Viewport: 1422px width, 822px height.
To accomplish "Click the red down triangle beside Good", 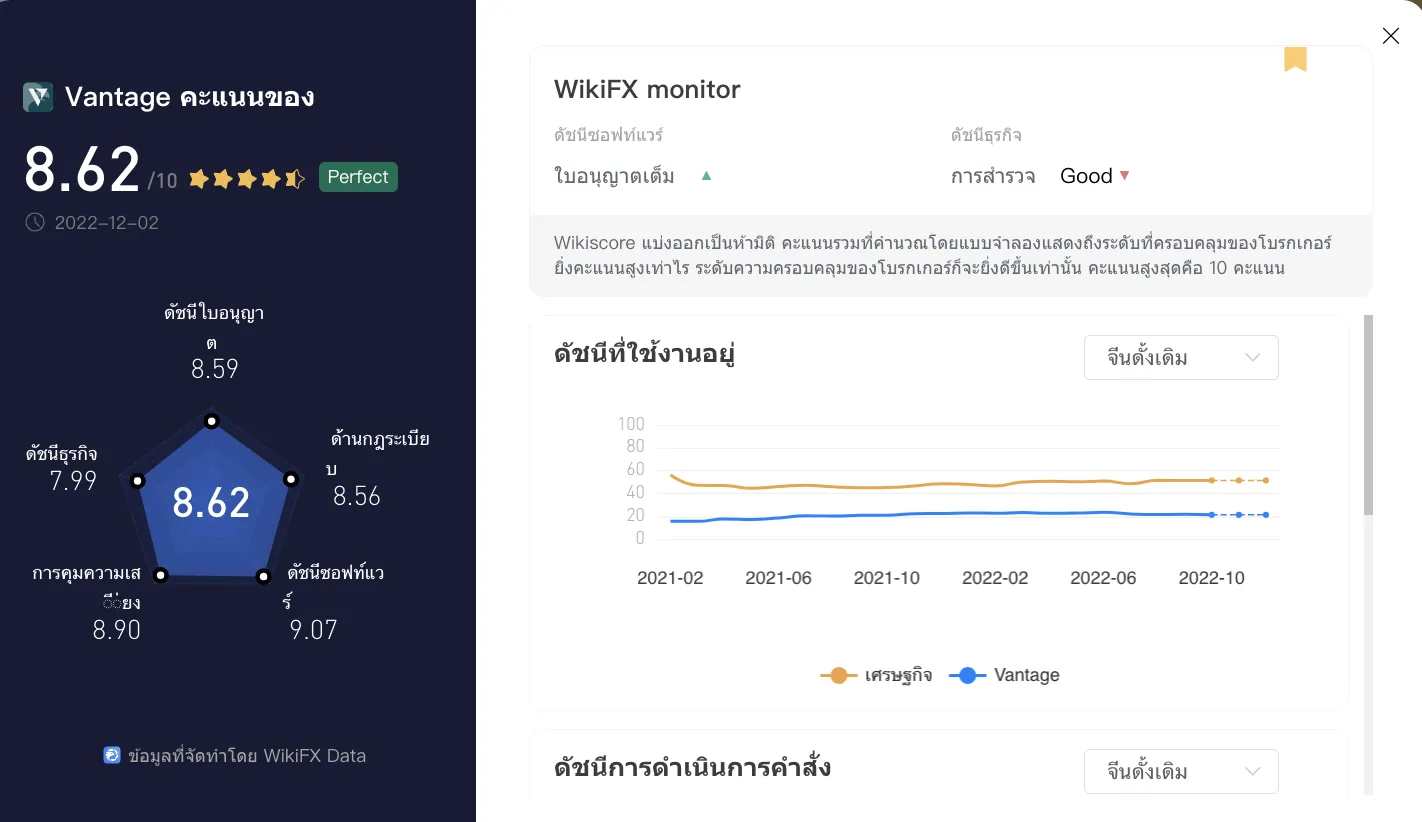I will pyautogui.click(x=1124, y=176).
